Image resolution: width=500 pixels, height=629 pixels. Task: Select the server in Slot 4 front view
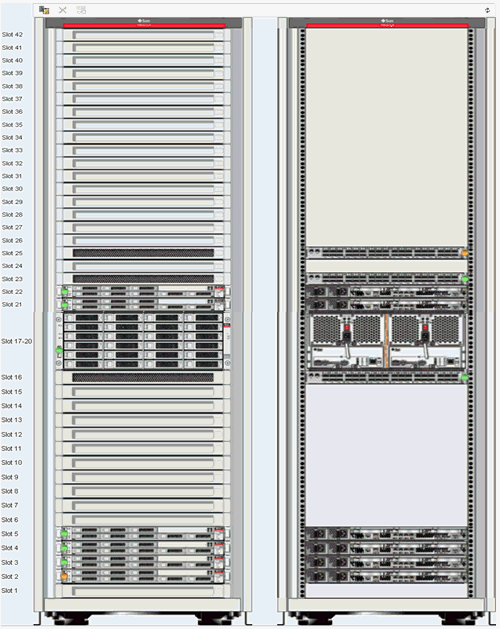[x=143, y=548]
